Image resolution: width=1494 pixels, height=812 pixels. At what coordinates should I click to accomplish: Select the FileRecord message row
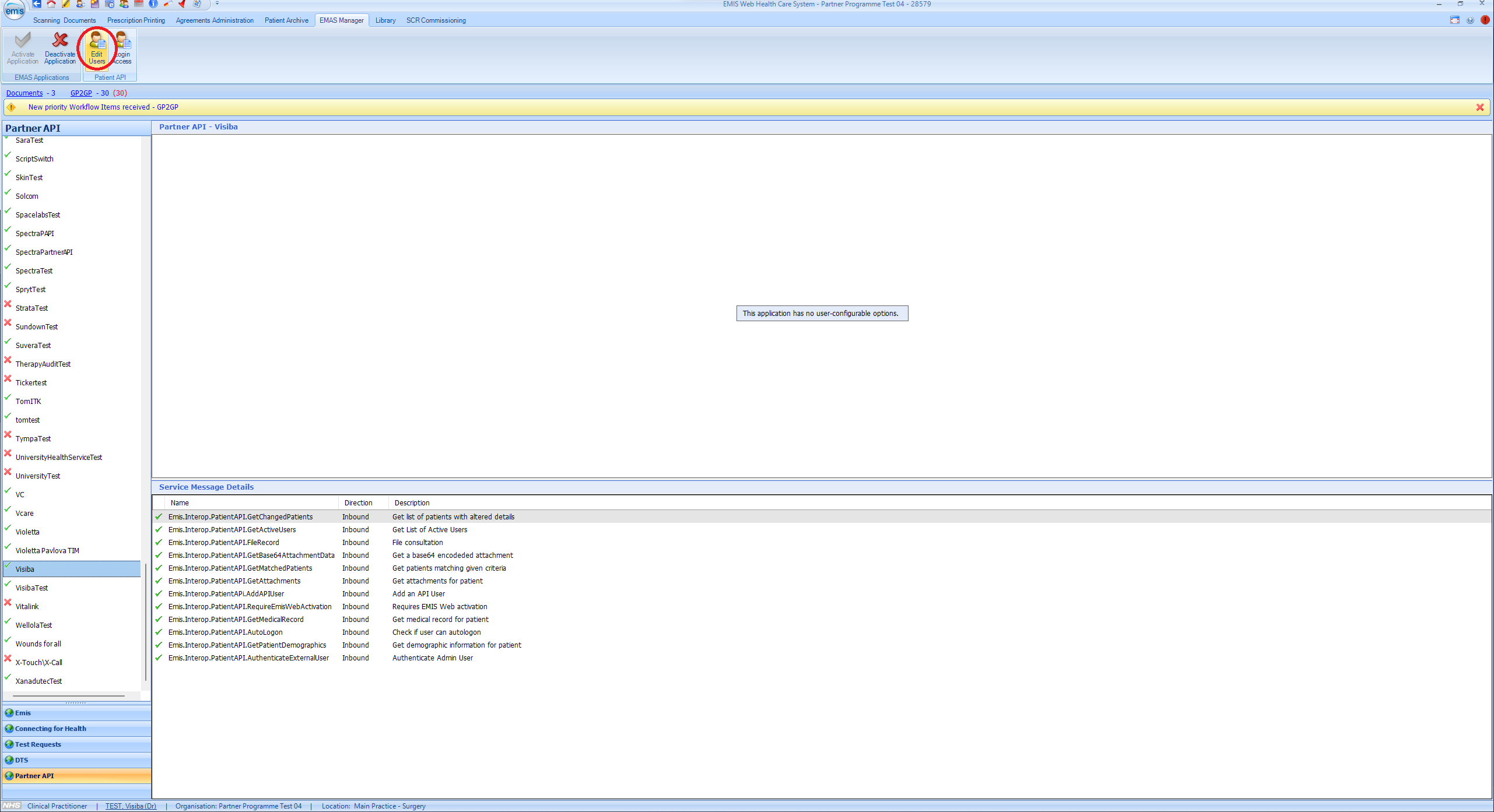click(822, 543)
